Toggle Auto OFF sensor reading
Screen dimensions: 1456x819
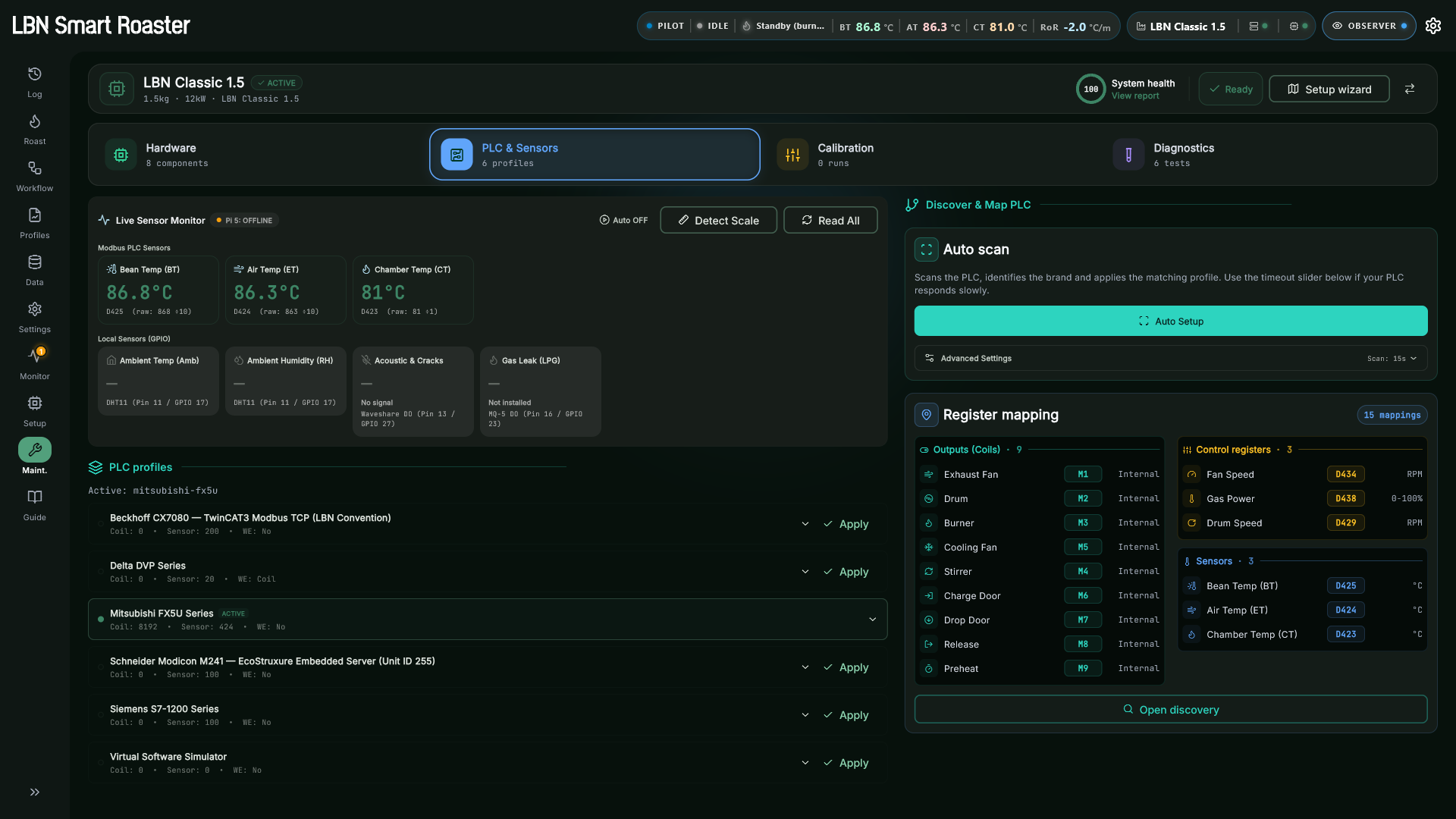[x=623, y=221]
